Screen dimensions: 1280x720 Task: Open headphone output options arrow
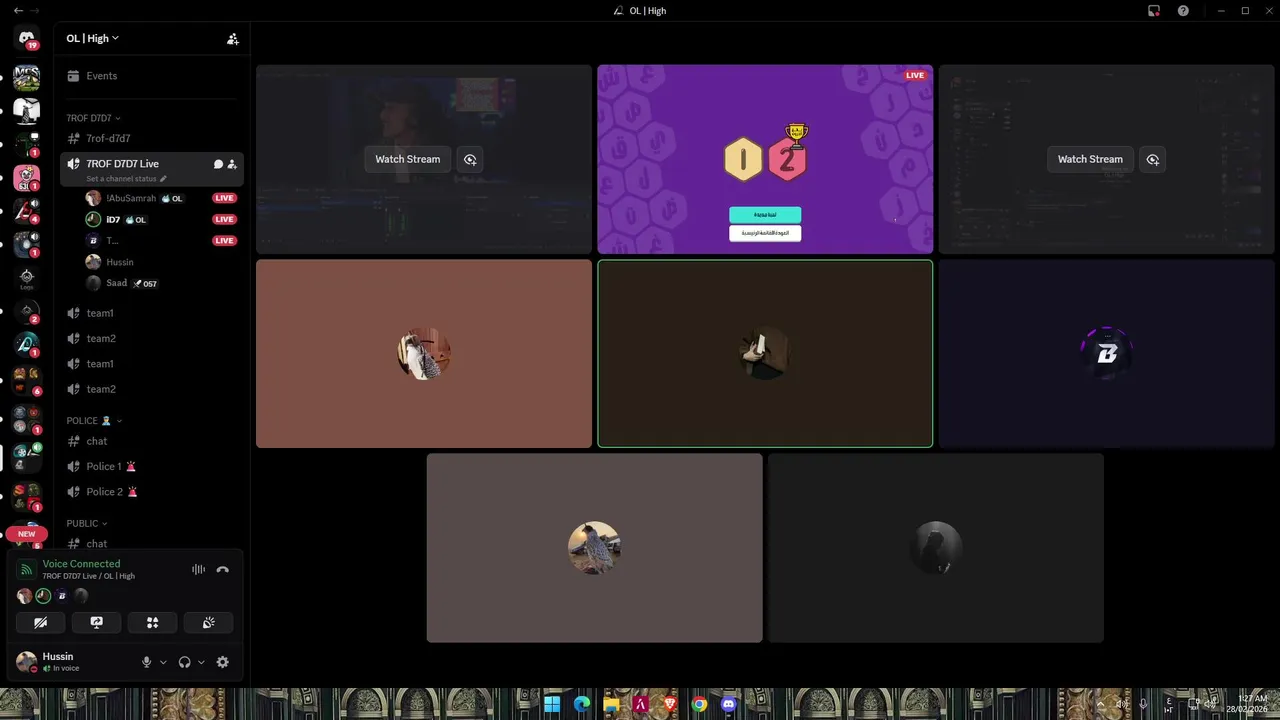click(x=201, y=662)
